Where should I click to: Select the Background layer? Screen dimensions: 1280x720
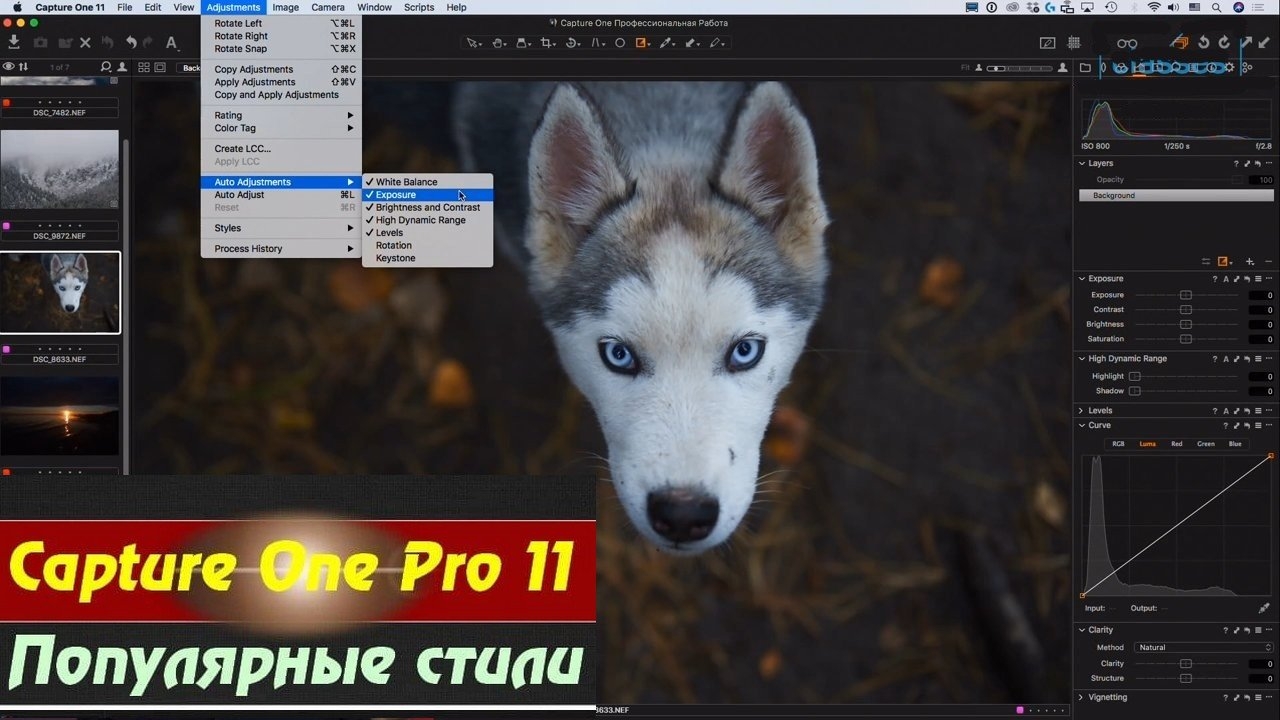tap(1176, 196)
